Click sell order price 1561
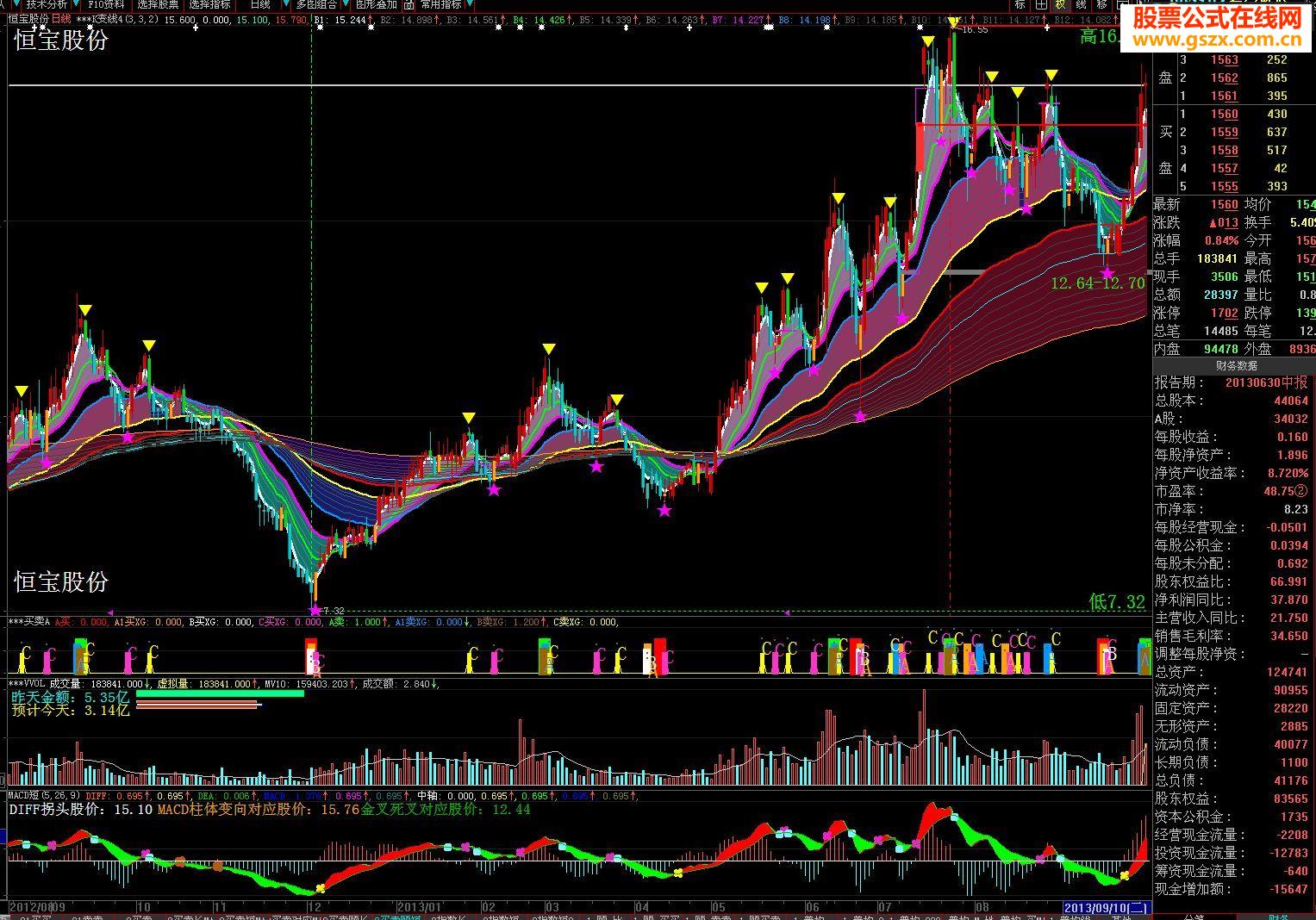This screenshot has height=920, width=1316. [1224, 96]
